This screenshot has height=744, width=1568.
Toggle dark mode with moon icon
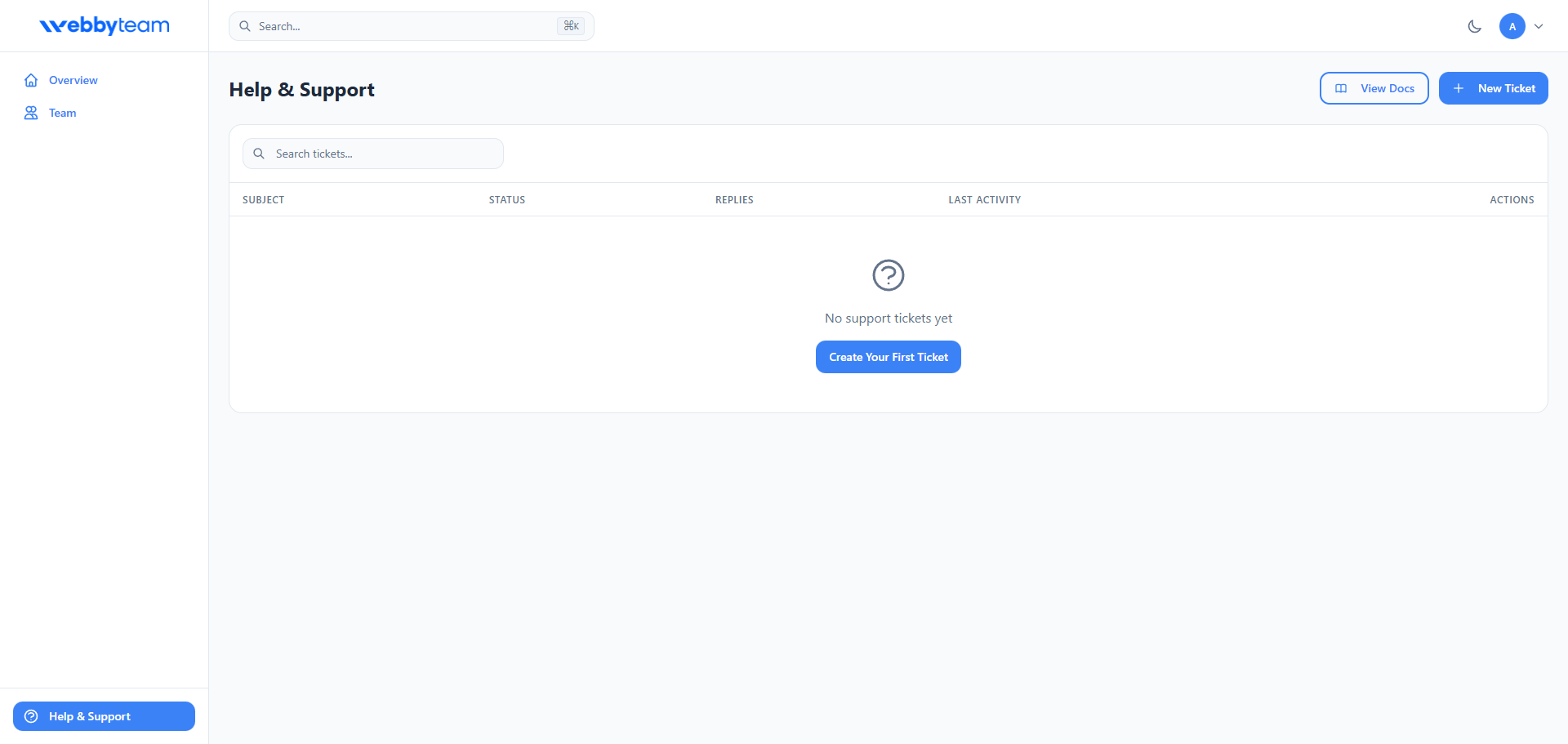pyautogui.click(x=1474, y=26)
